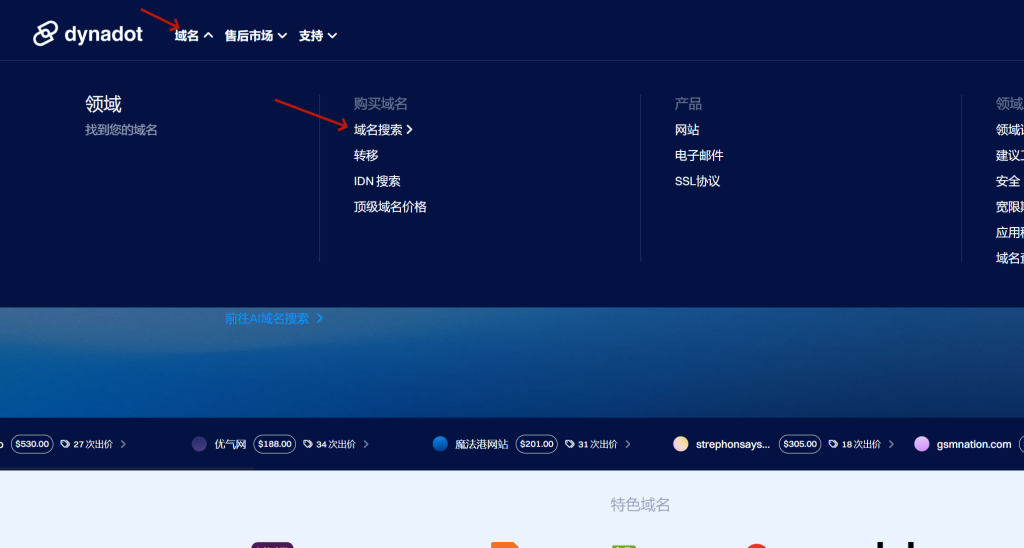
Task: Open the gsmnation.com auction listing
Action: 974,444
